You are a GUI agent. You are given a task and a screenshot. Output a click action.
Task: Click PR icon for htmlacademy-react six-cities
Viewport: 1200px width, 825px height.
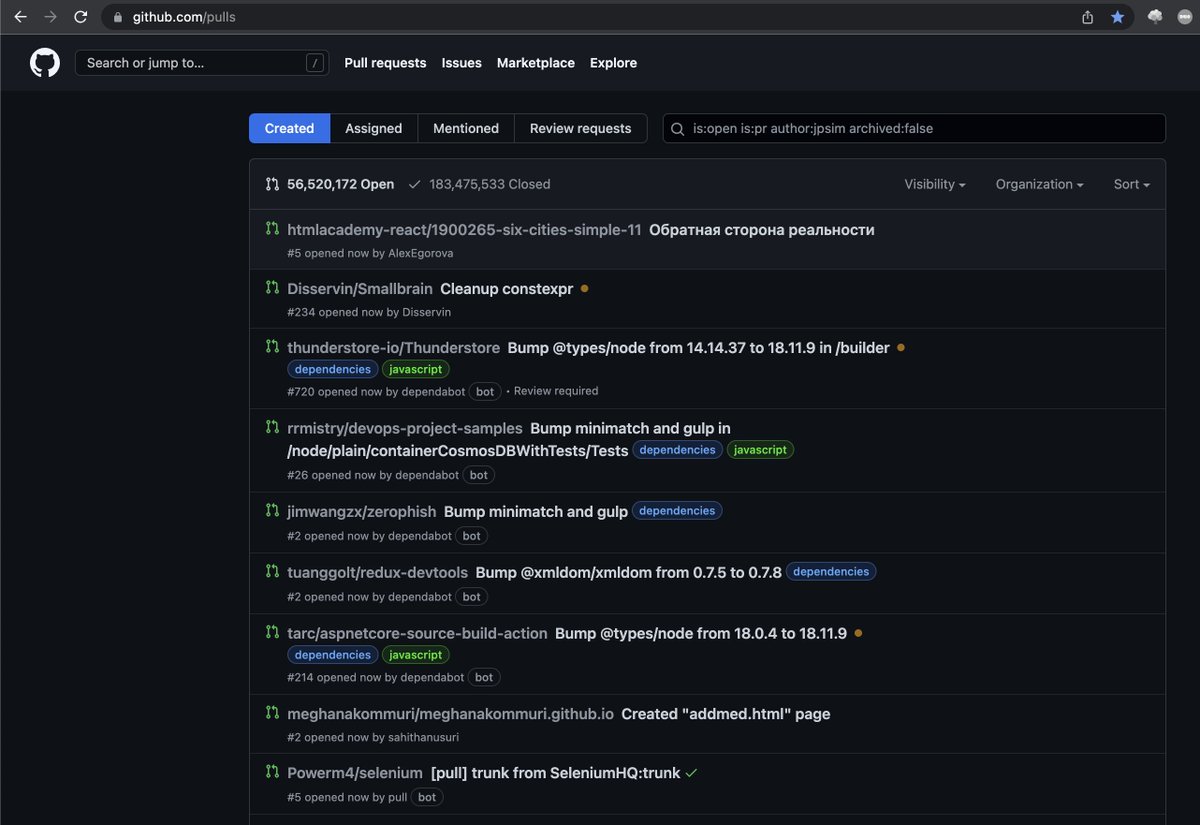pyautogui.click(x=272, y=229)
